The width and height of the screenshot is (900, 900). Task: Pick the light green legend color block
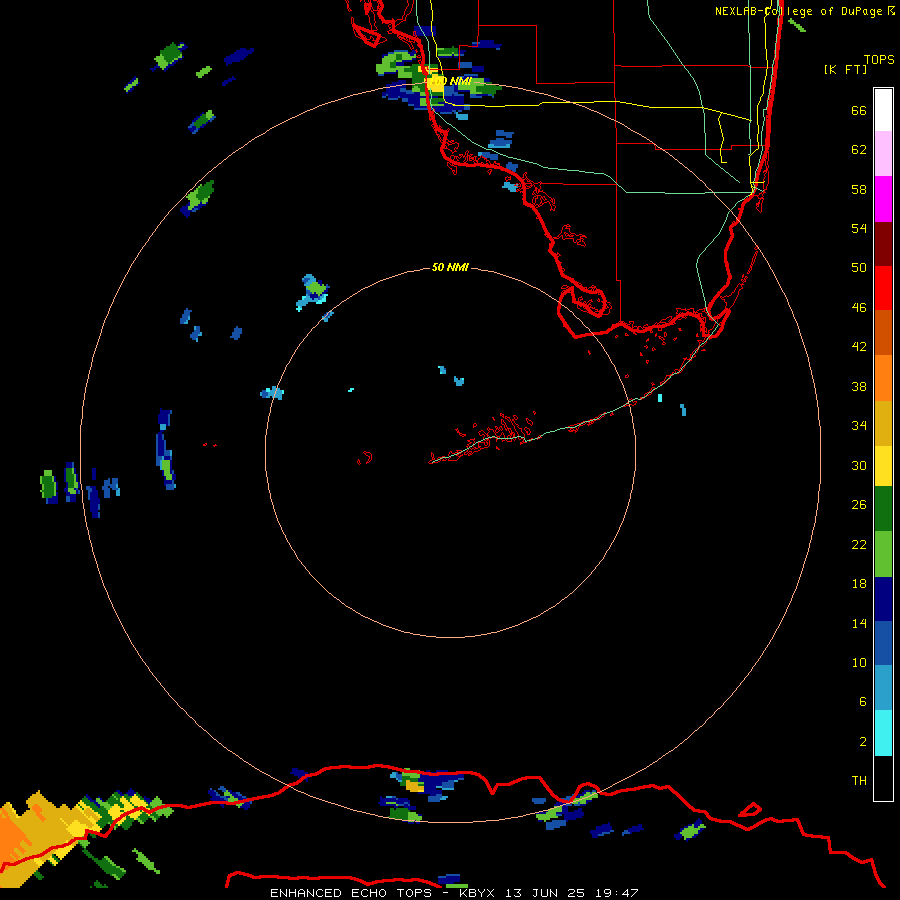[883, 554]
